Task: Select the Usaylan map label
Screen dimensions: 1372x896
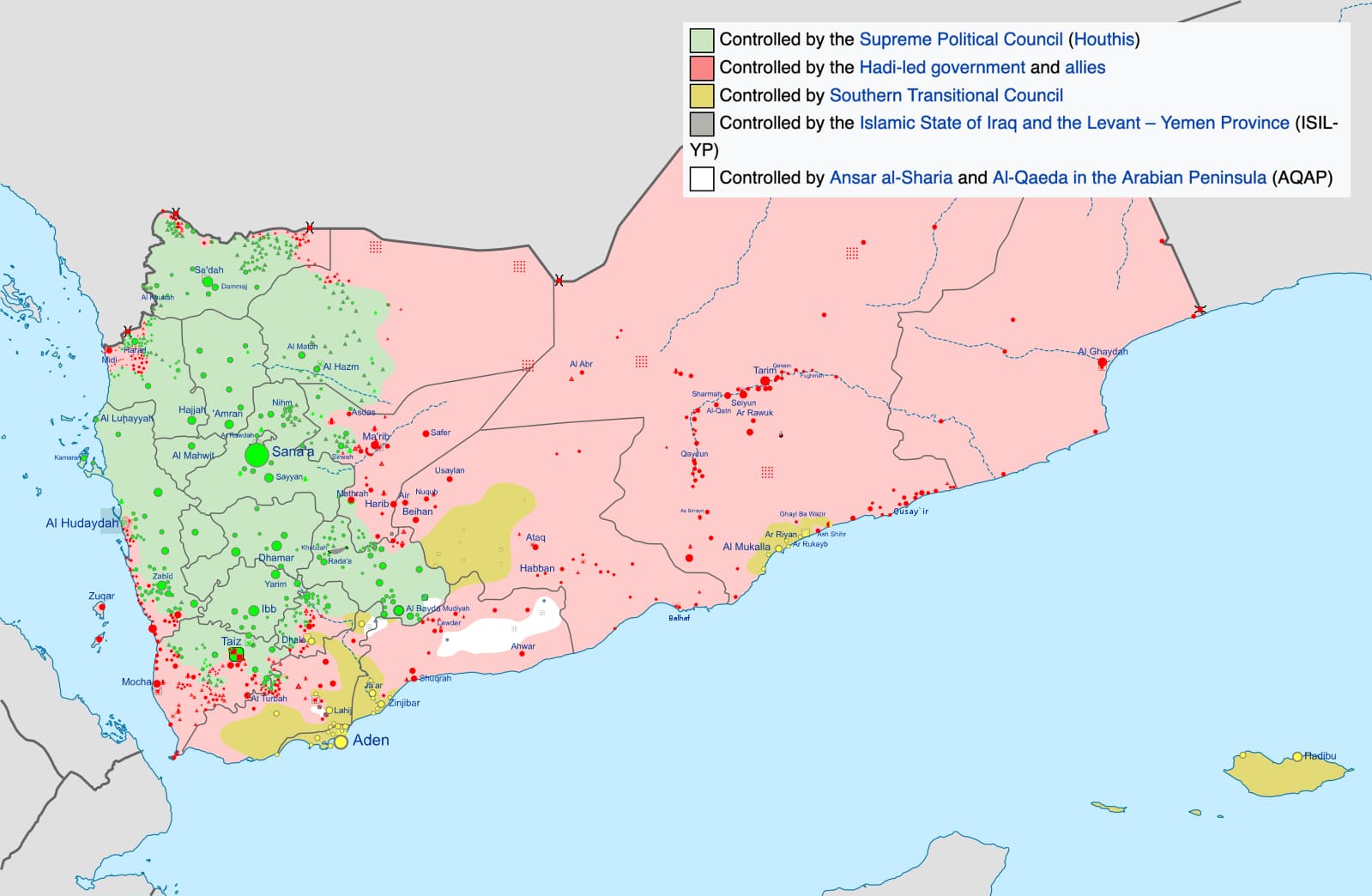Action: 450,470
